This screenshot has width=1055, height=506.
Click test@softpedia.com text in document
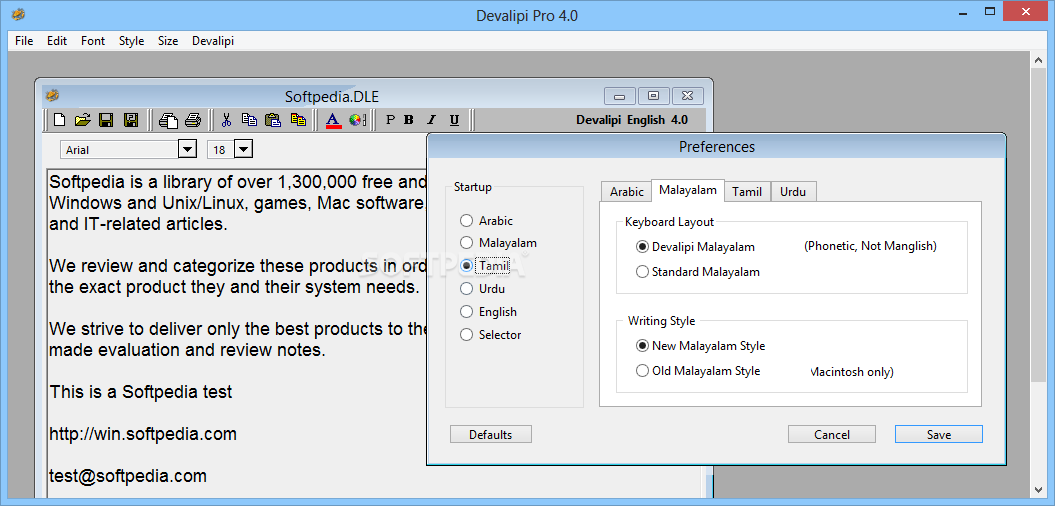coord(128,476)
